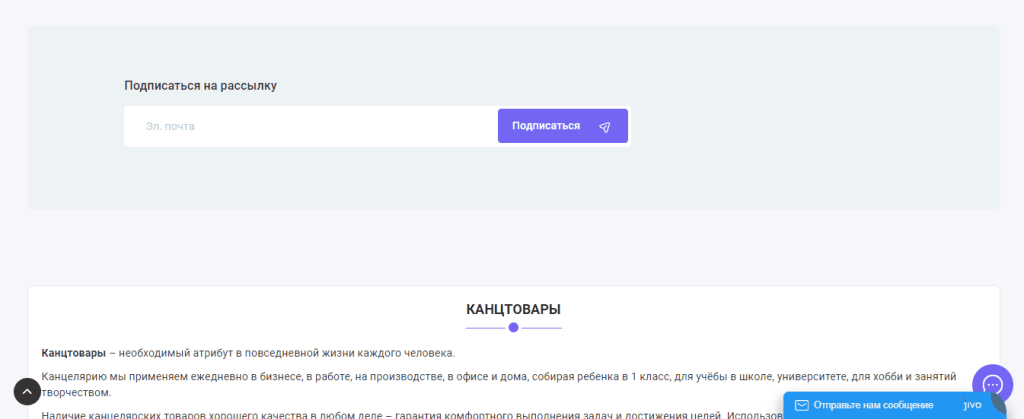Open the purple live chat bubble
1024x419 pixels.
click(992, 384)
